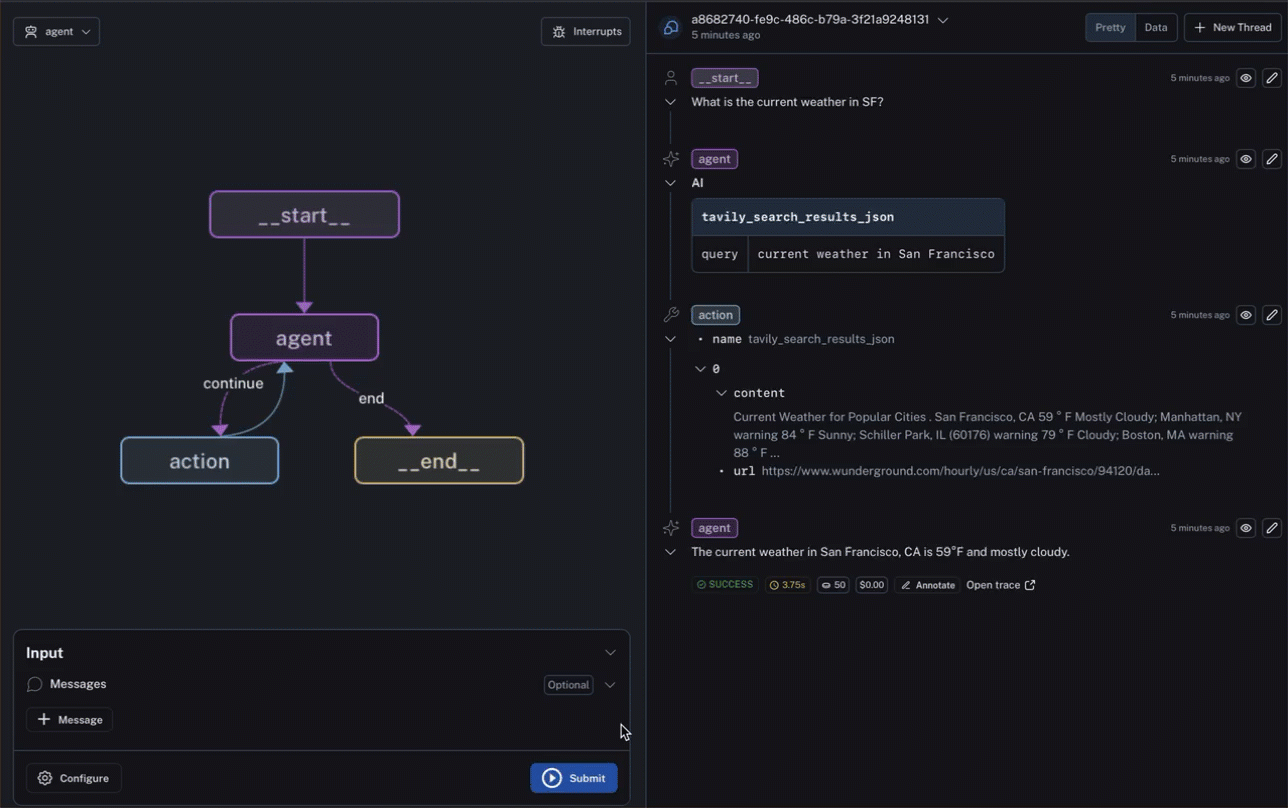Click the sparkle icon beside first agent step
1288x808 pixels.
(671, 159)
